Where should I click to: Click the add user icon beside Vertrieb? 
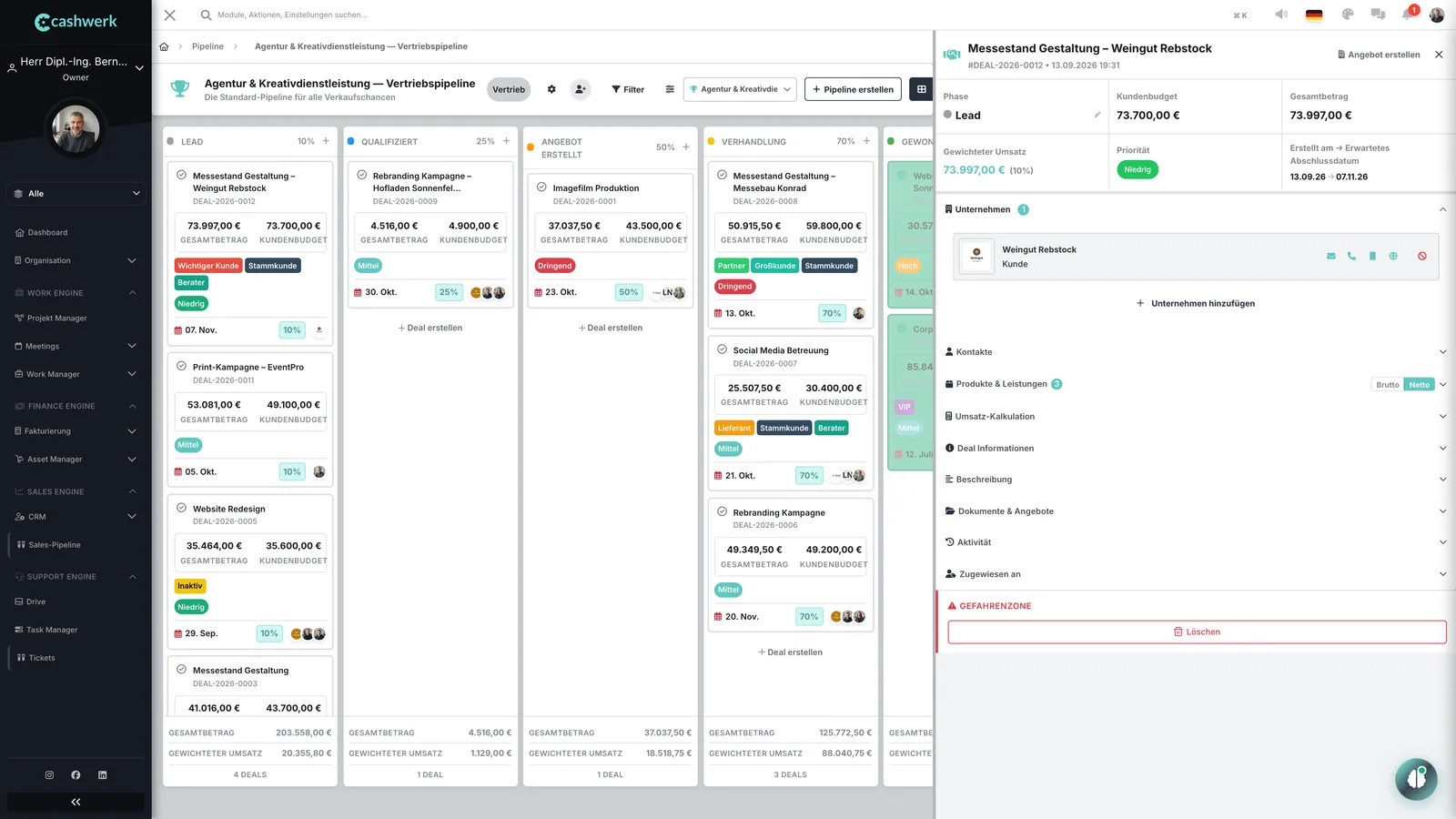point(580,89)
